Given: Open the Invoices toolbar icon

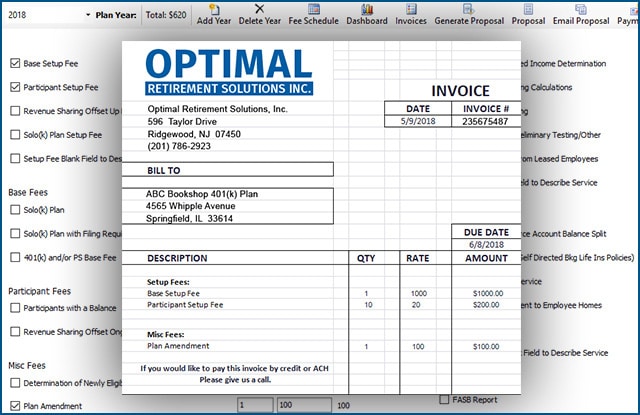Looking at the screenshot, I should (x=411, y=9).
